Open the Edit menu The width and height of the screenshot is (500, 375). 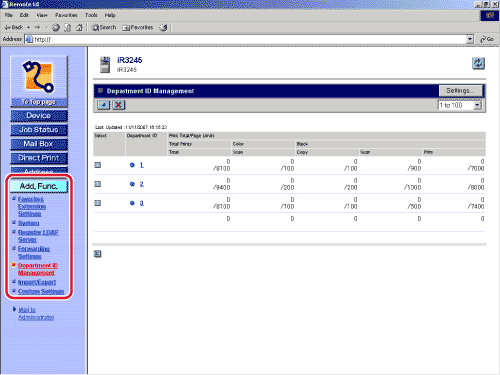click(24, 15)
